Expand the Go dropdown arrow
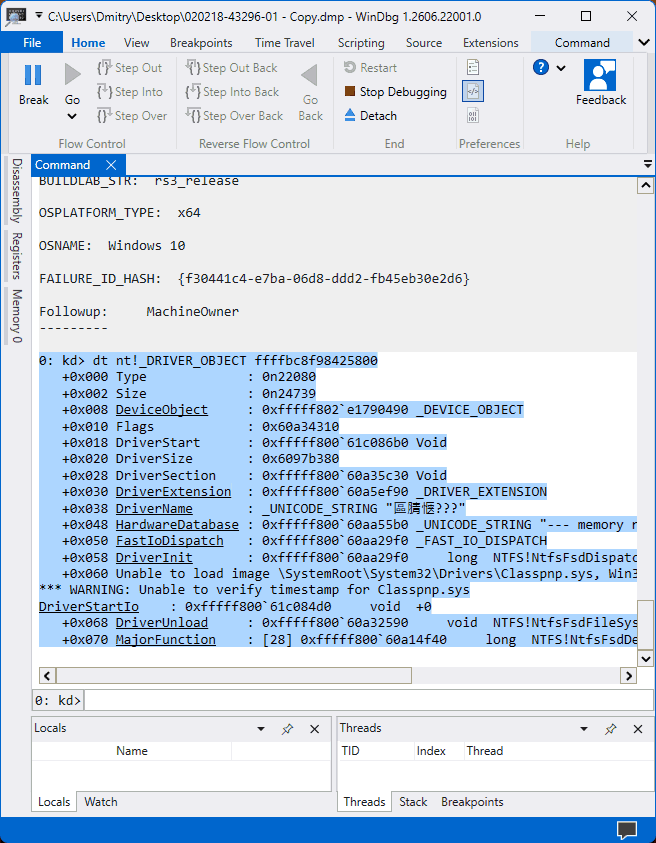 (72, 116)
